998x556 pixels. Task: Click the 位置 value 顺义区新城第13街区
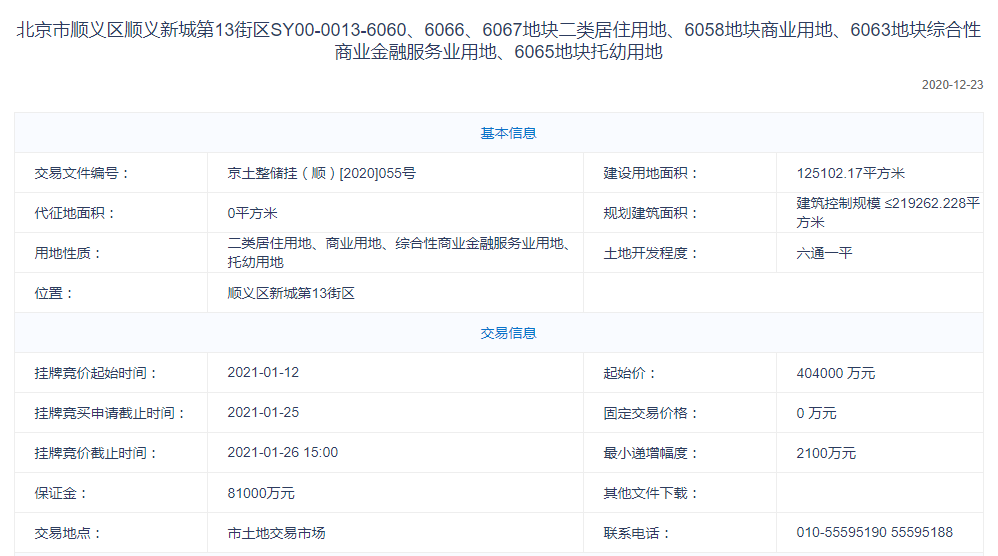click(291, 293)
